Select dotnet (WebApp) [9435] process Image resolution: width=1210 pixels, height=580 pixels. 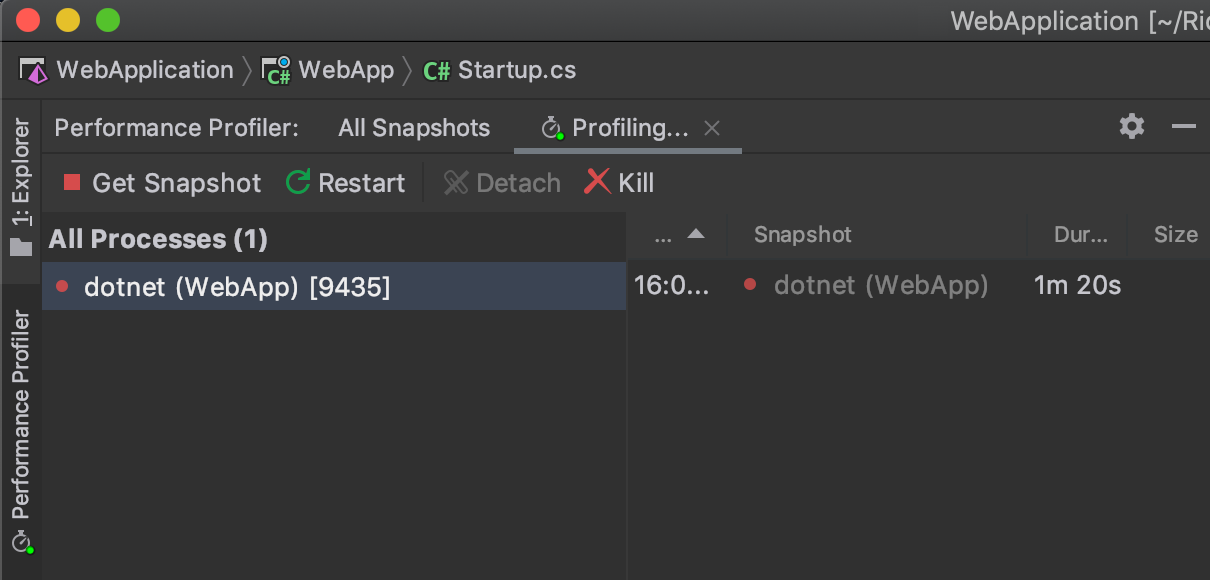236,287
